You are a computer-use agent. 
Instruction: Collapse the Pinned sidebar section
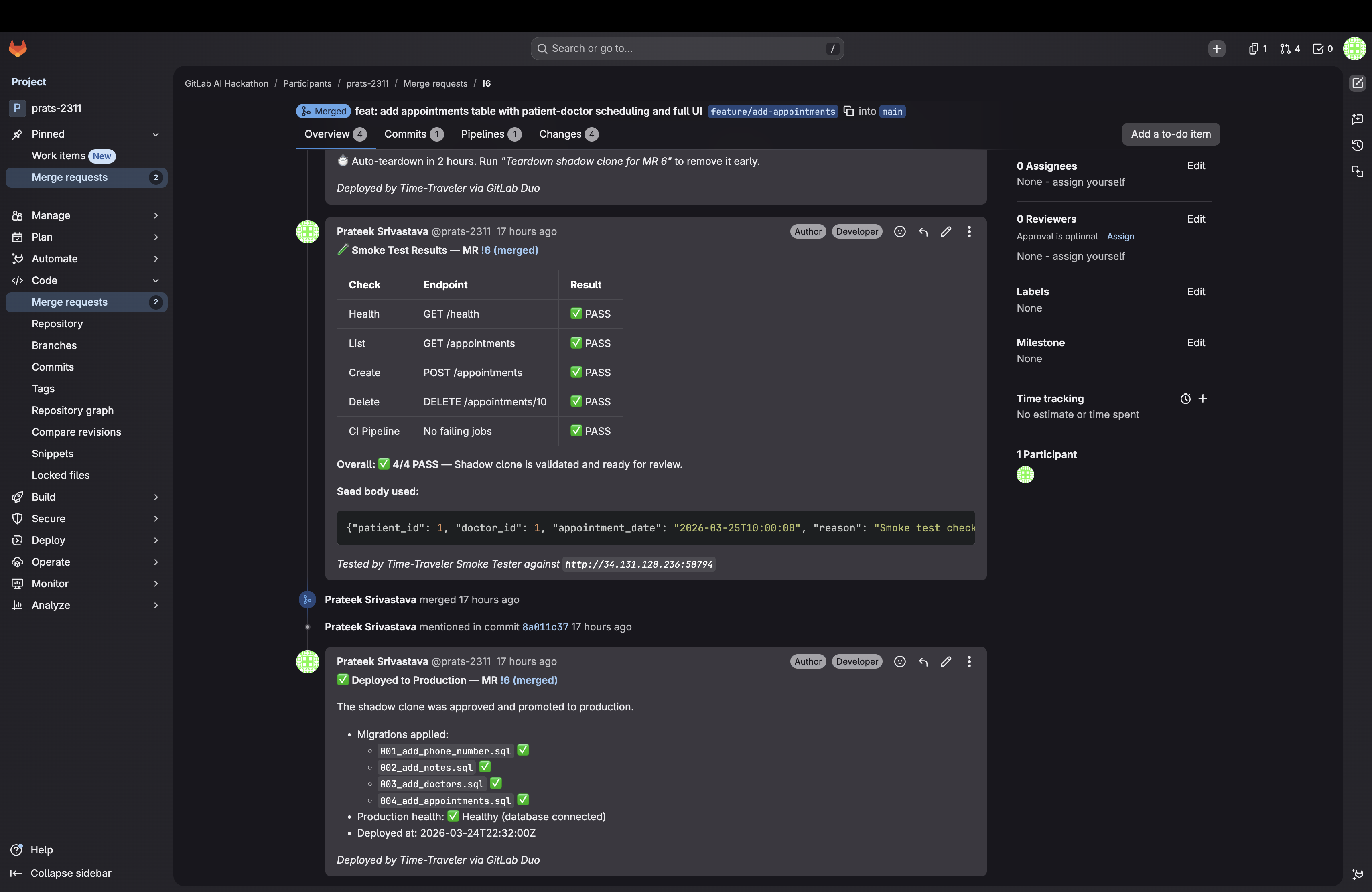tap(155, 134)
